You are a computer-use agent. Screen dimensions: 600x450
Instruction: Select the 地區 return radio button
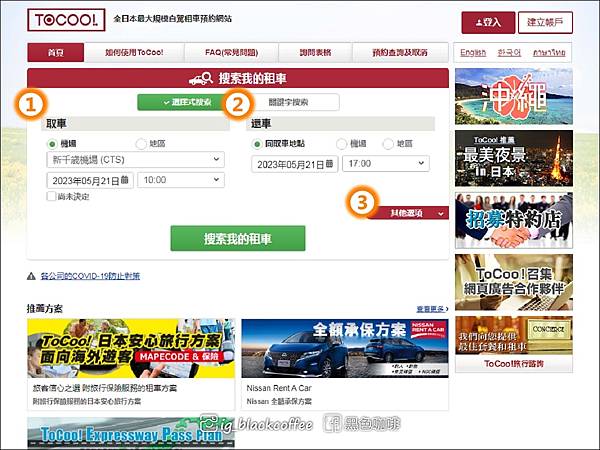(388, 144)
